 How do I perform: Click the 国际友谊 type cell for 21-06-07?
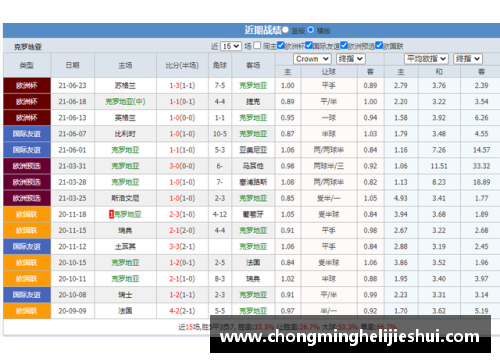(x=27, y=134)
